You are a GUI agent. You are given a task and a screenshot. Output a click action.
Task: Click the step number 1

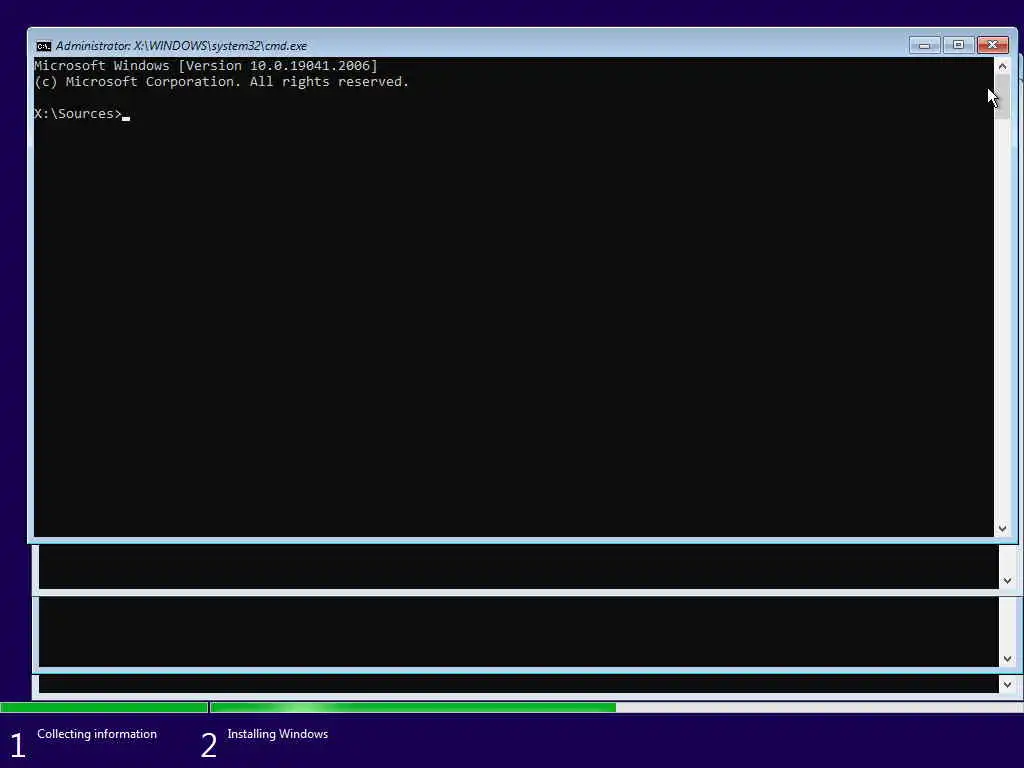18,745
